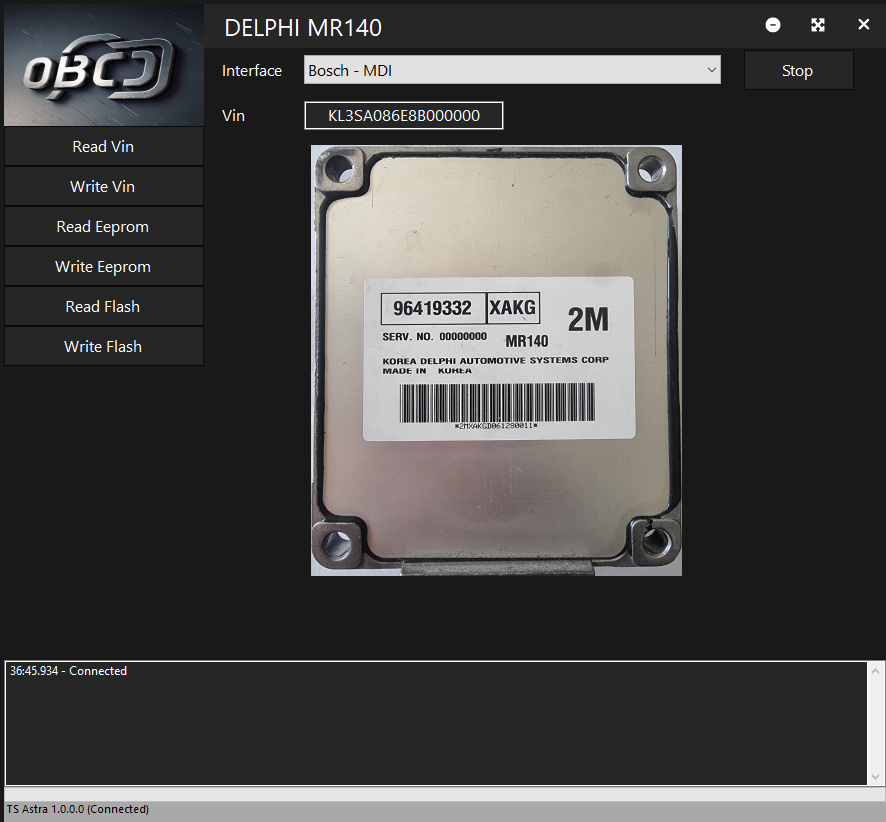Viewport: 886px width, 822px height.
Task: Click the 'Vin' field label
Action: pyautogui.click(x=233, y=116)
